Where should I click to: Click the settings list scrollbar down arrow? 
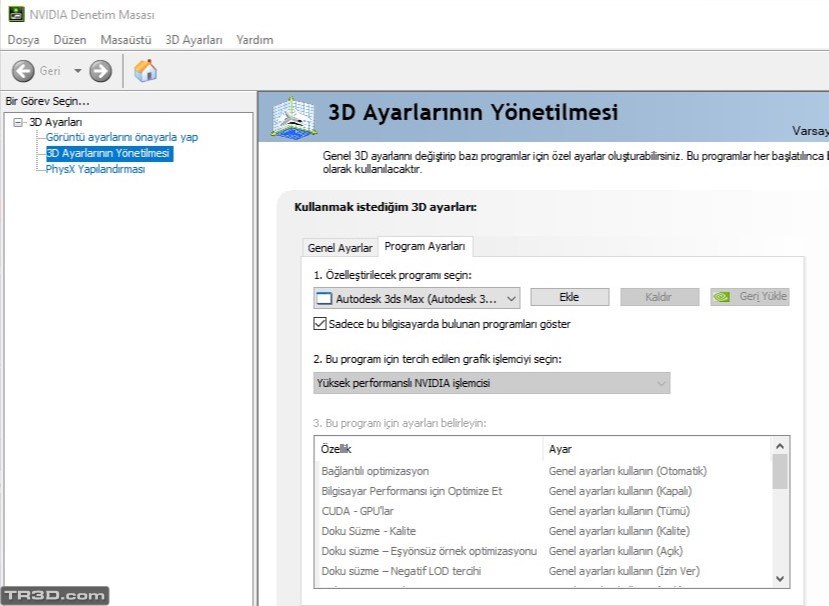tap(780, 578)
